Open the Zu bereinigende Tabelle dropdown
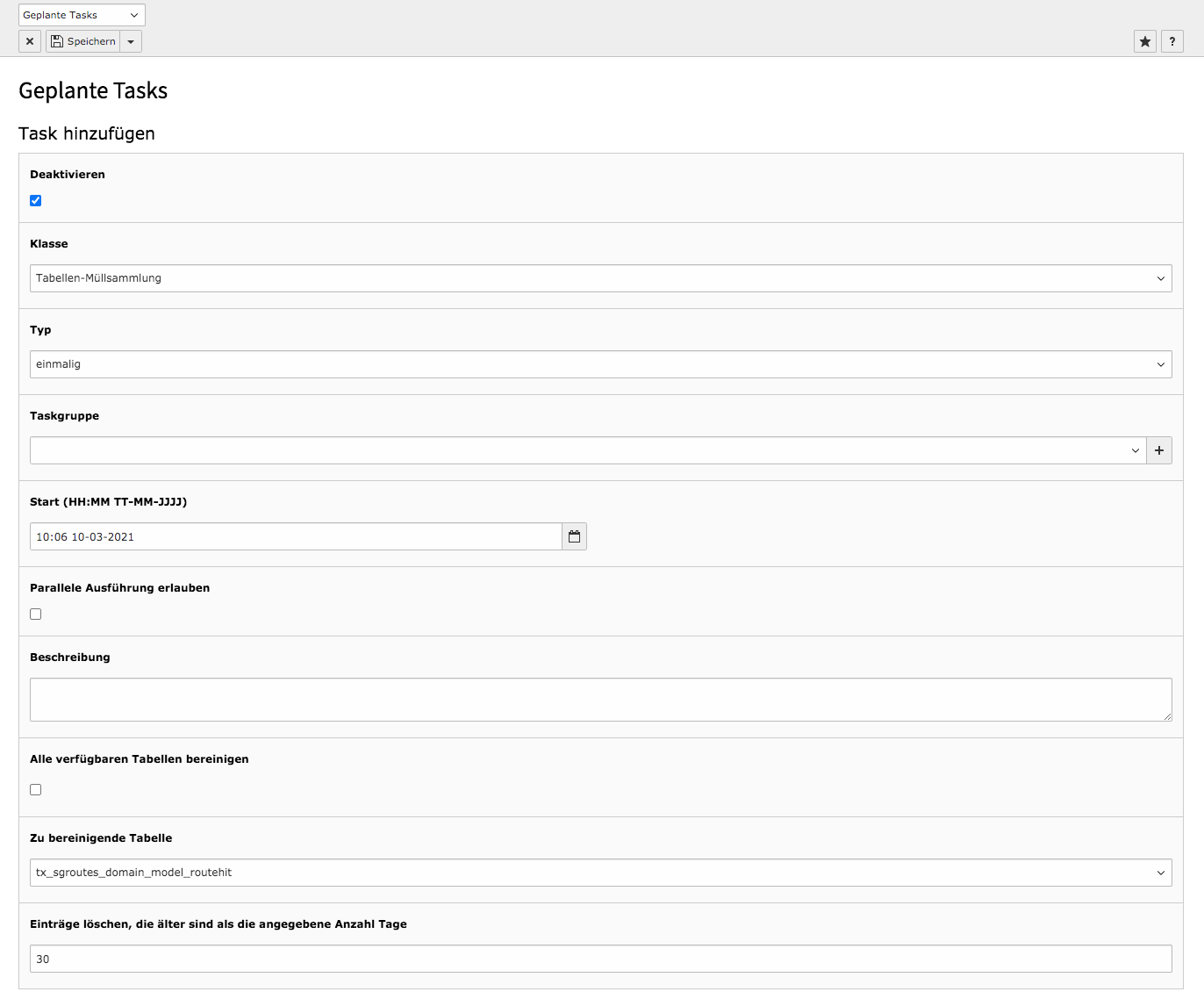The width and height of the screenshot is (1204, 999). pos(599,872)
